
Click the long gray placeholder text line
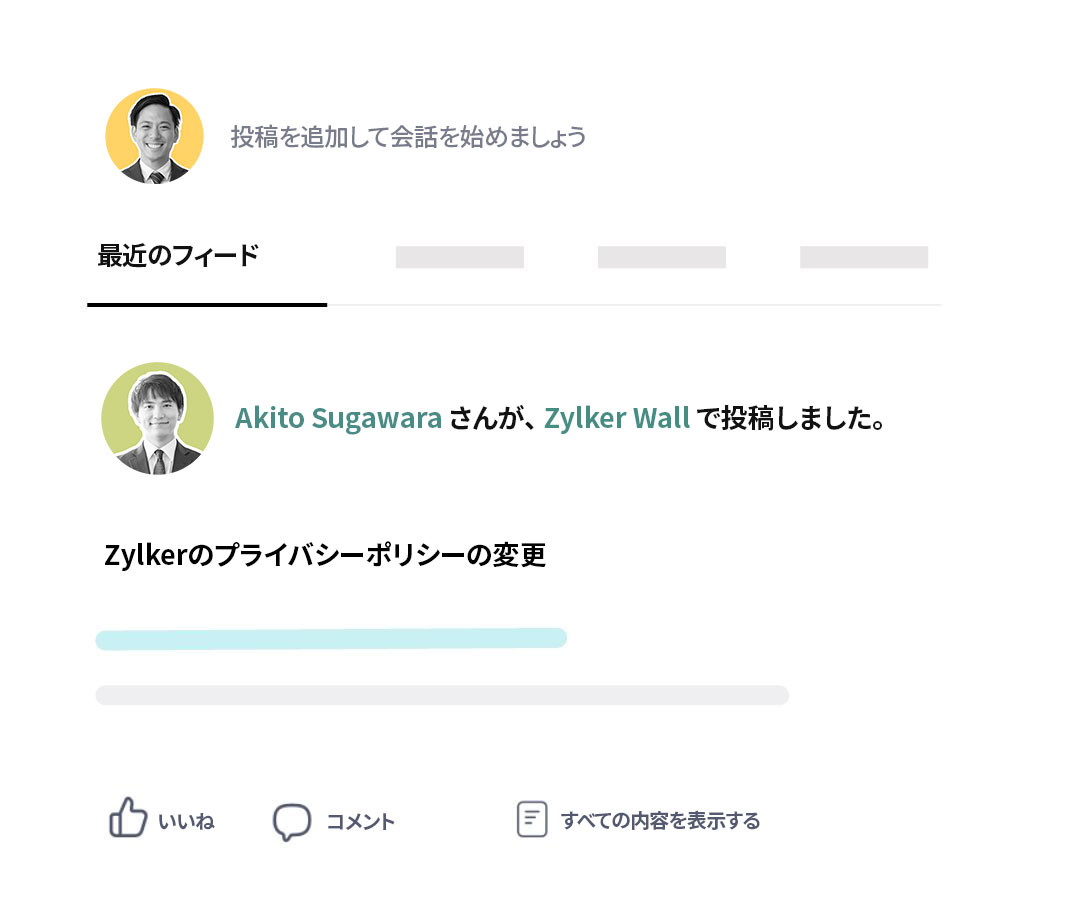441,695
